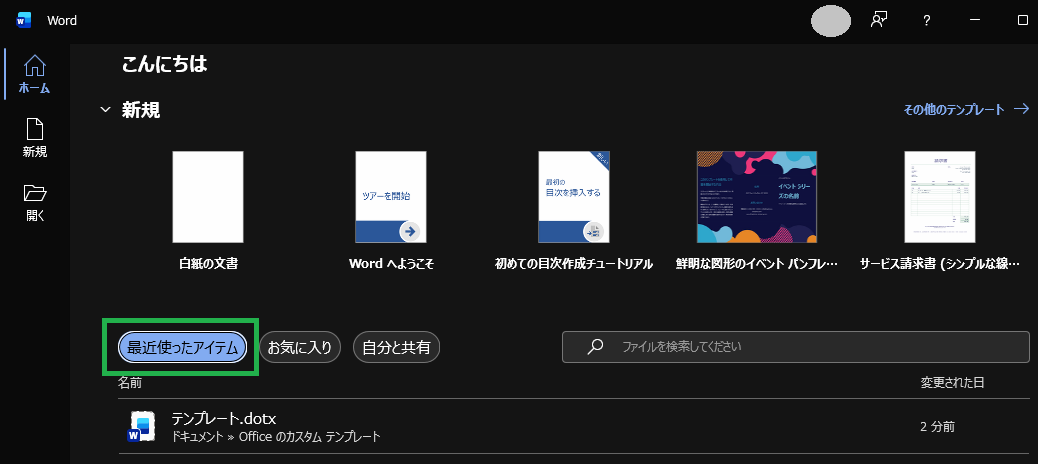Switch to the お気に入り tab

pyautogui.click(x=300, y=347)
